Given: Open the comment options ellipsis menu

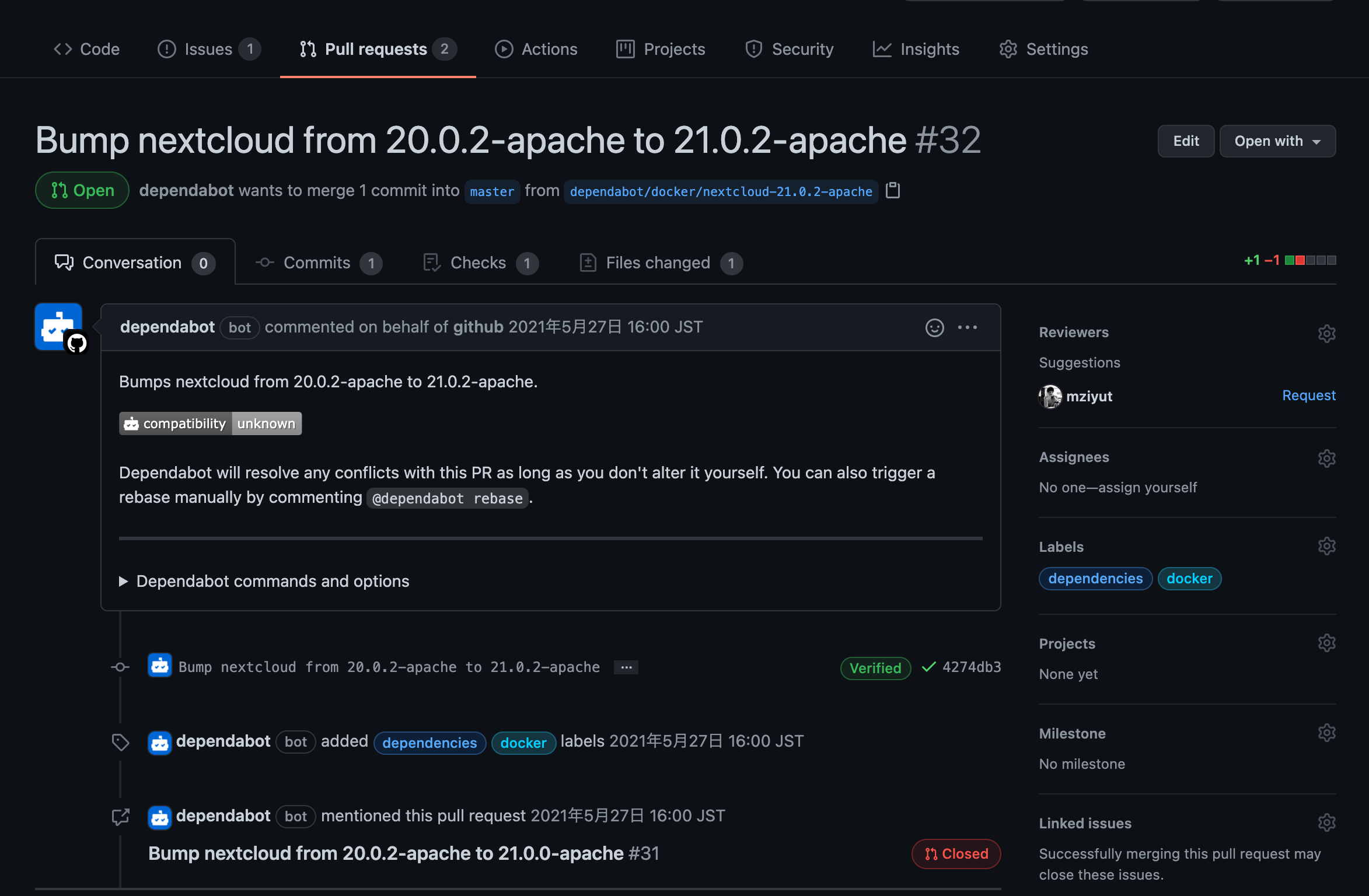Looking at the screenshot, I should [967, 327].
